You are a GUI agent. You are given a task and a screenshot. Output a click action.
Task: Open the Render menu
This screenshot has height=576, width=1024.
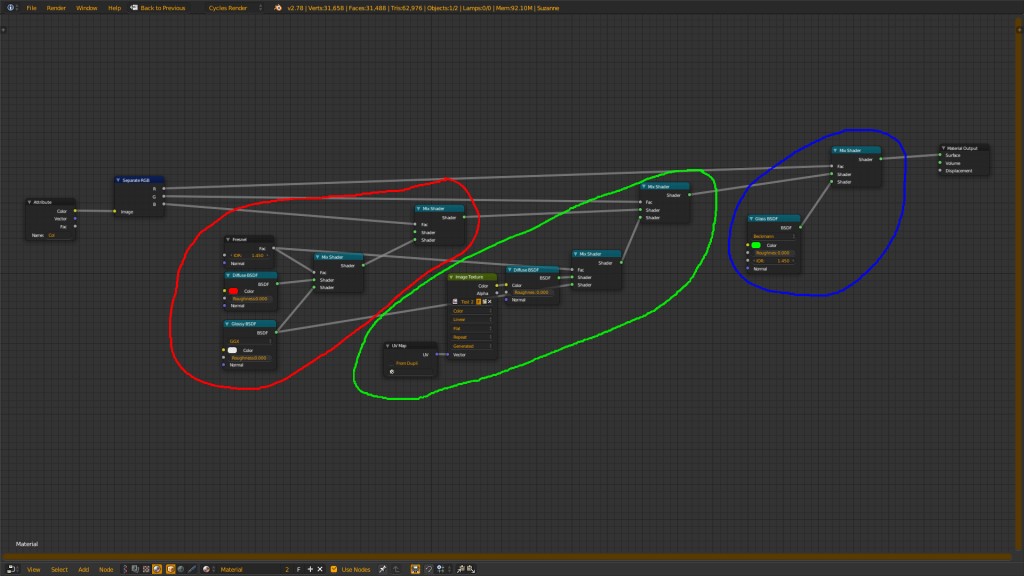click(58, 6)
